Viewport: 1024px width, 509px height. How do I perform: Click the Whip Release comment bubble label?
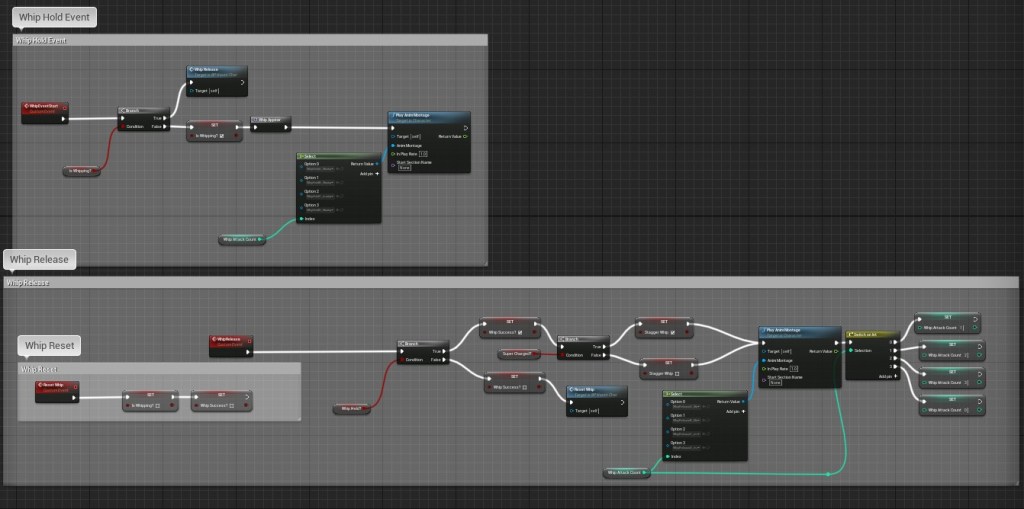(39, 259)
